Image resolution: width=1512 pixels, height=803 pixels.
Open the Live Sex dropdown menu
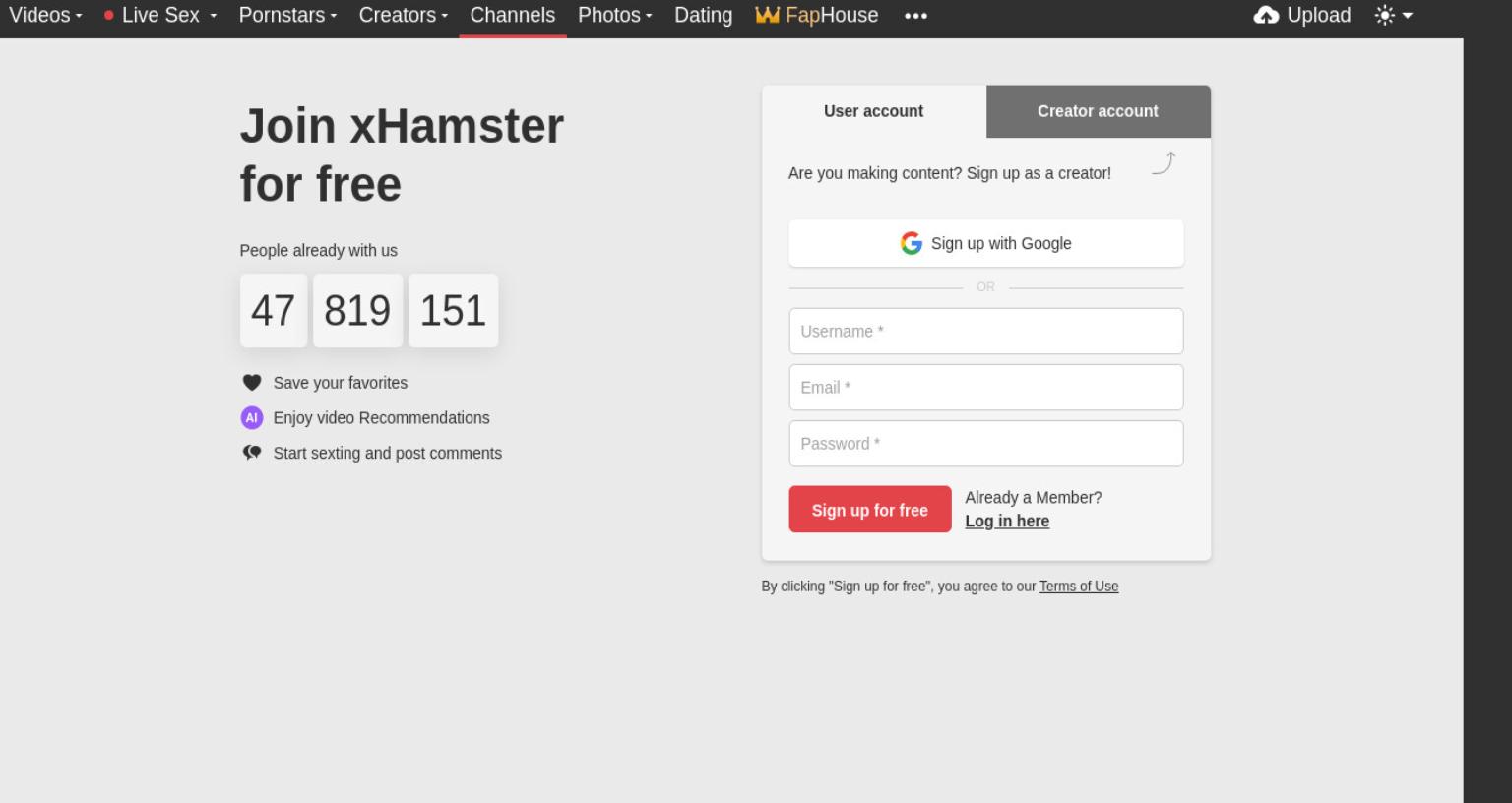coord(159,16)
